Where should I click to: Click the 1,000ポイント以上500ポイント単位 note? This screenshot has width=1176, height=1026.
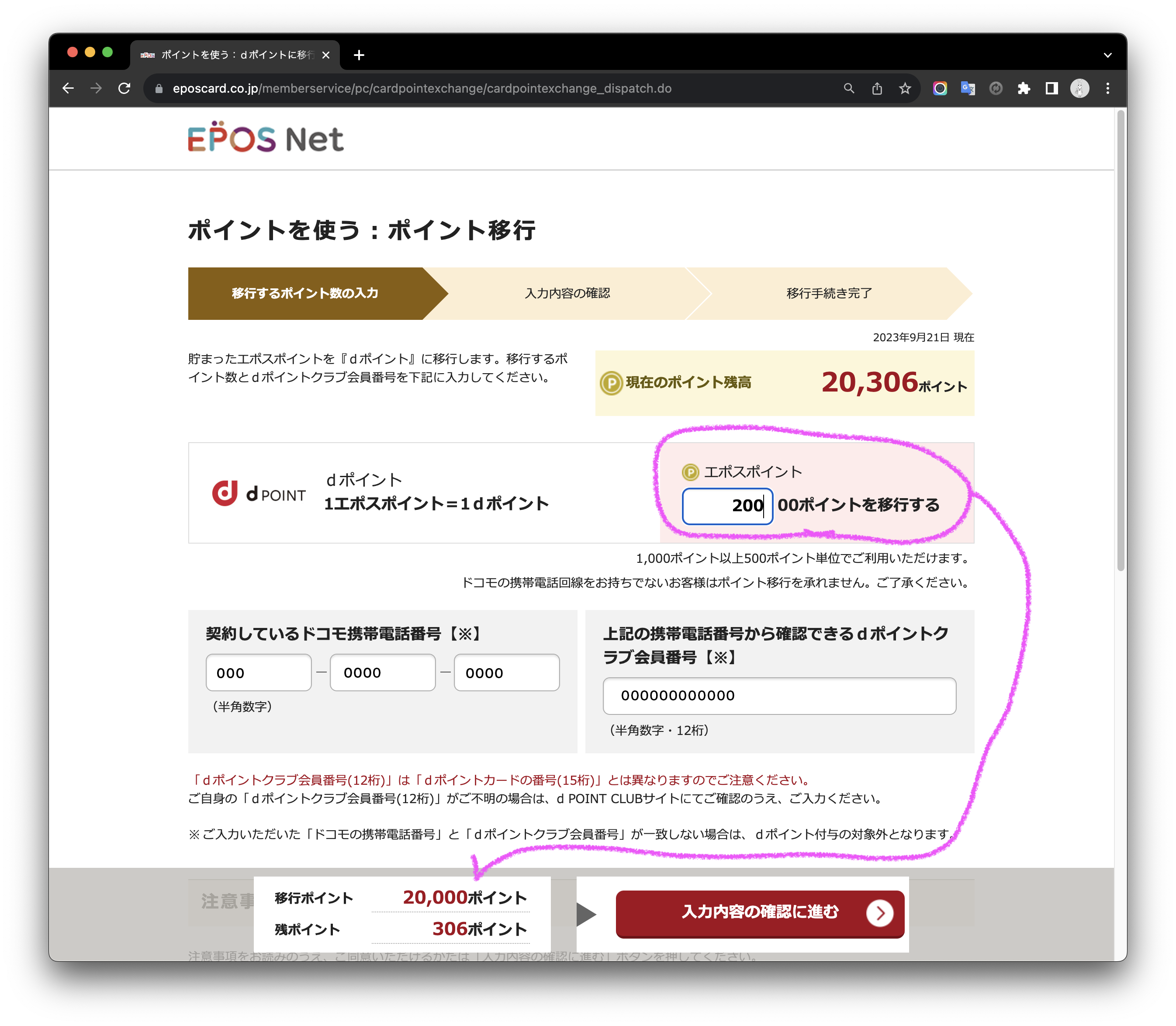point(804,558)
